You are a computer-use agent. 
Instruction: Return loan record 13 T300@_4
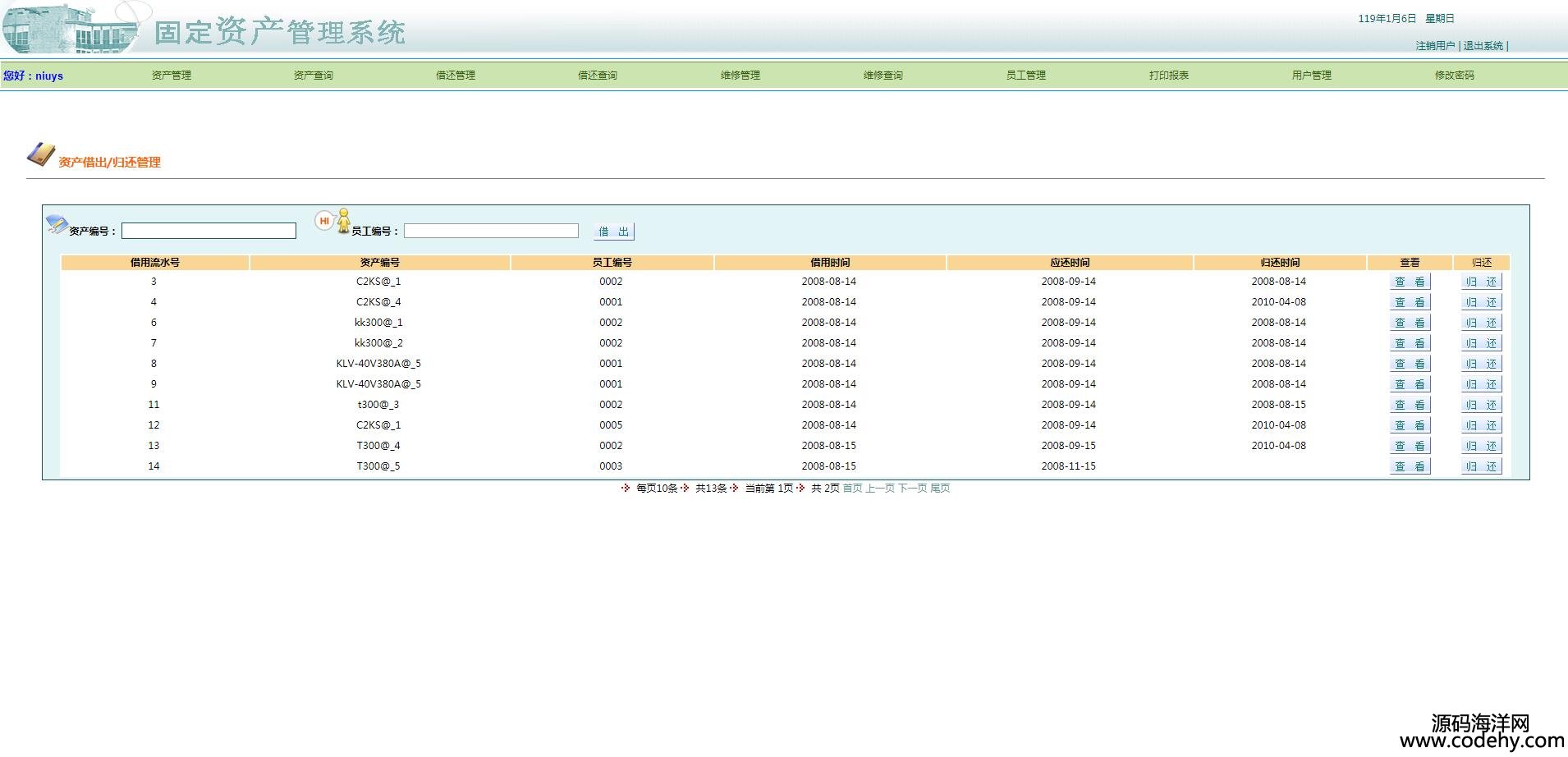(x=1481, y=446)
